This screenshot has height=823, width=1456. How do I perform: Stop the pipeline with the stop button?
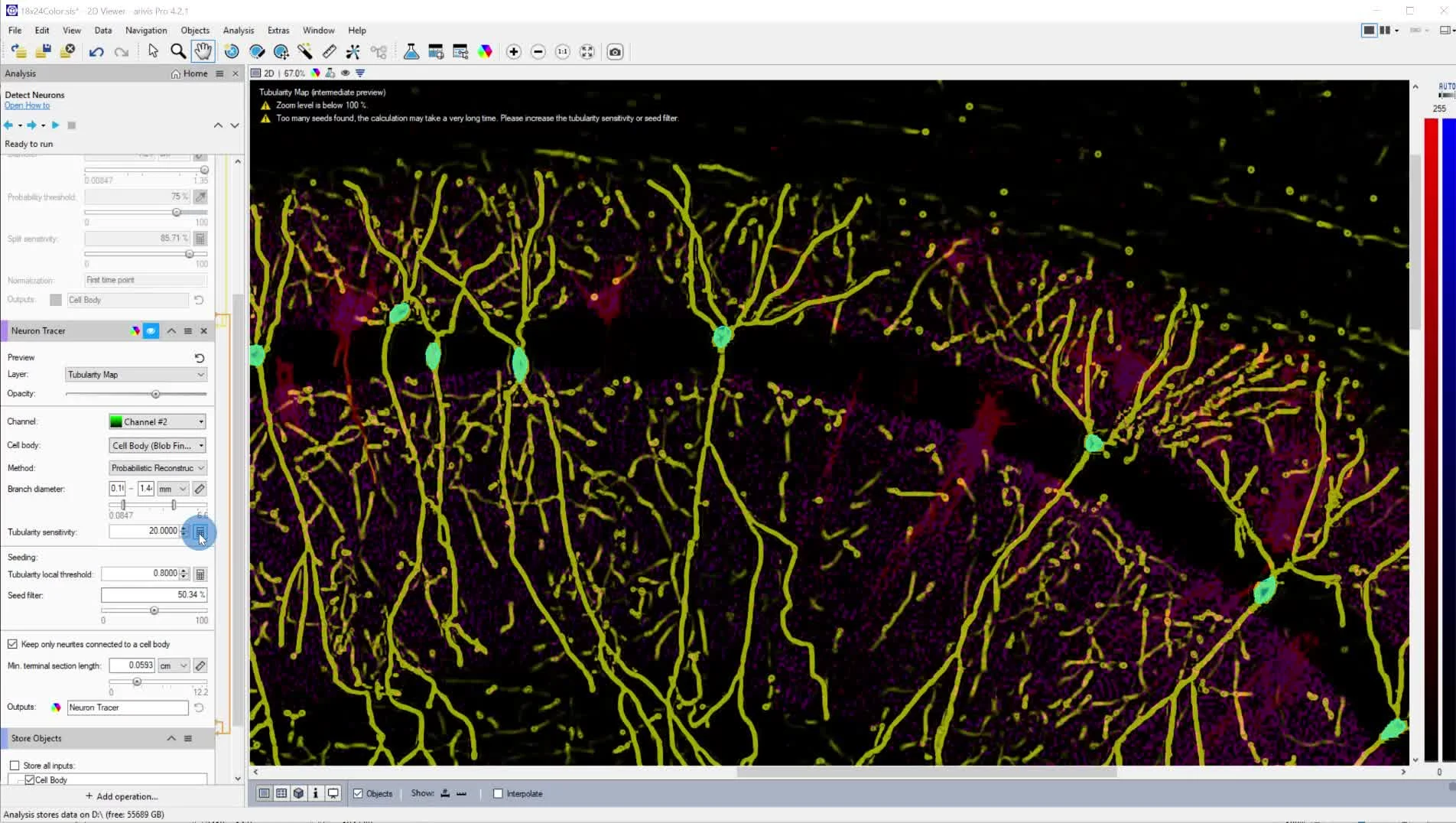[71, 125]
